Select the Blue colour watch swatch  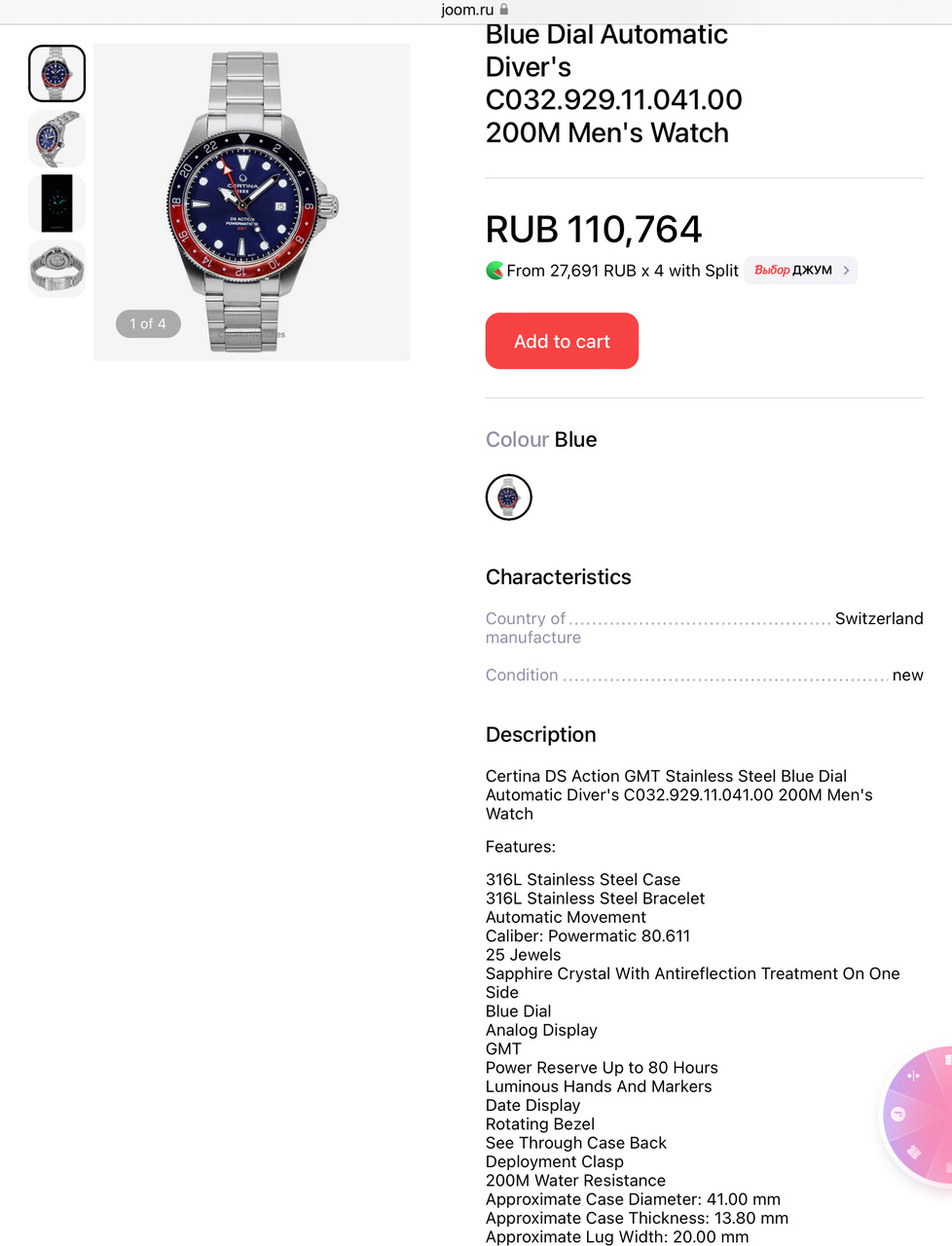(508, 497)
